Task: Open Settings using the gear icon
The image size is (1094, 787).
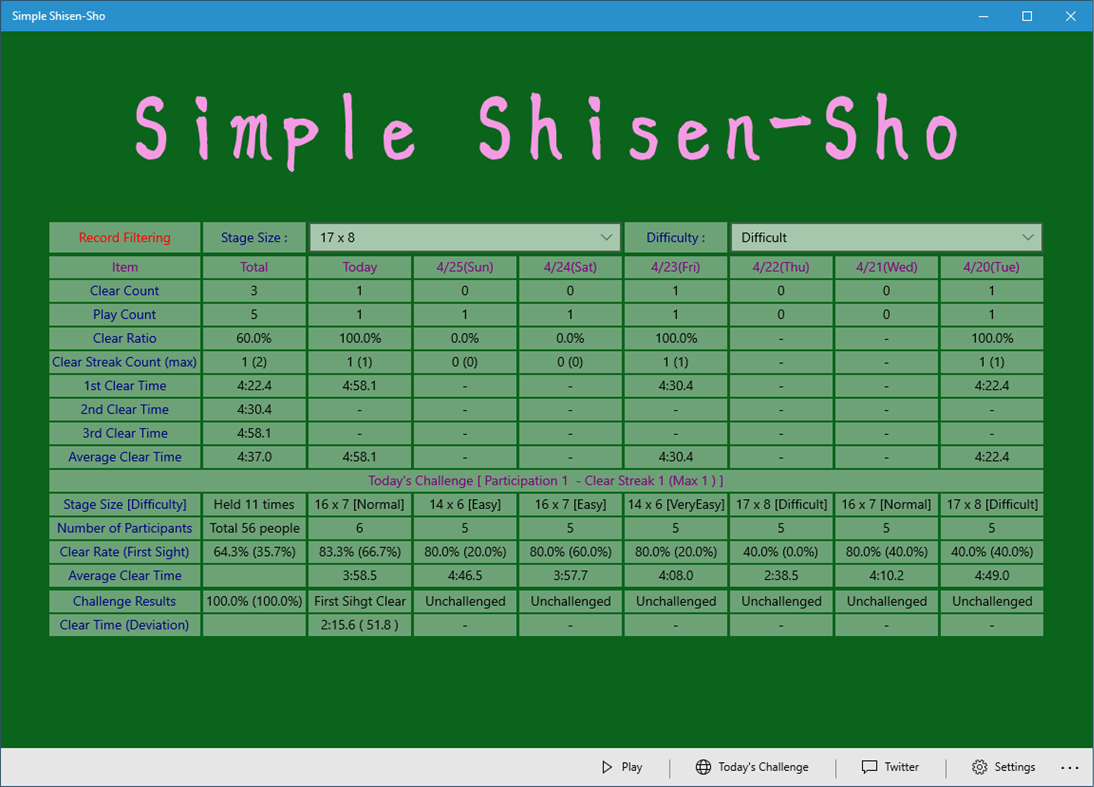Action: click(x=977, y=767)
